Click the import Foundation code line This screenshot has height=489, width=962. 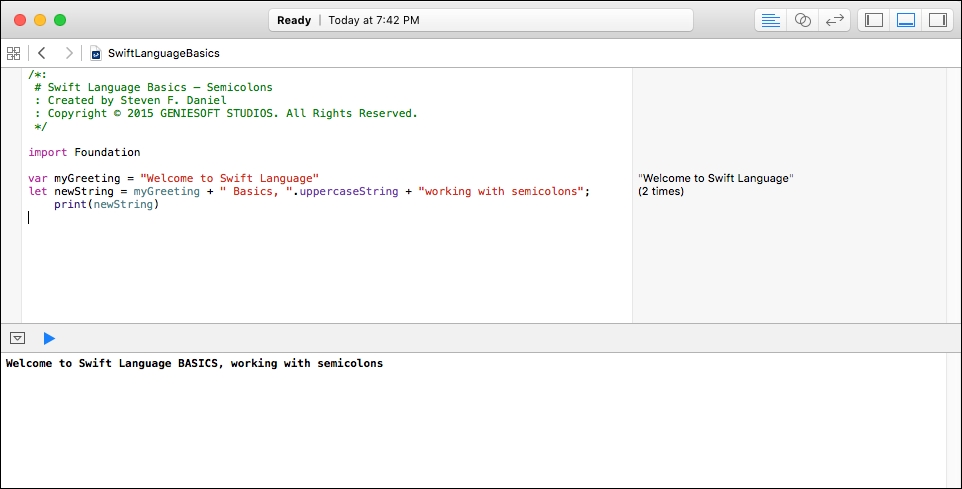[x=84, y=152]
